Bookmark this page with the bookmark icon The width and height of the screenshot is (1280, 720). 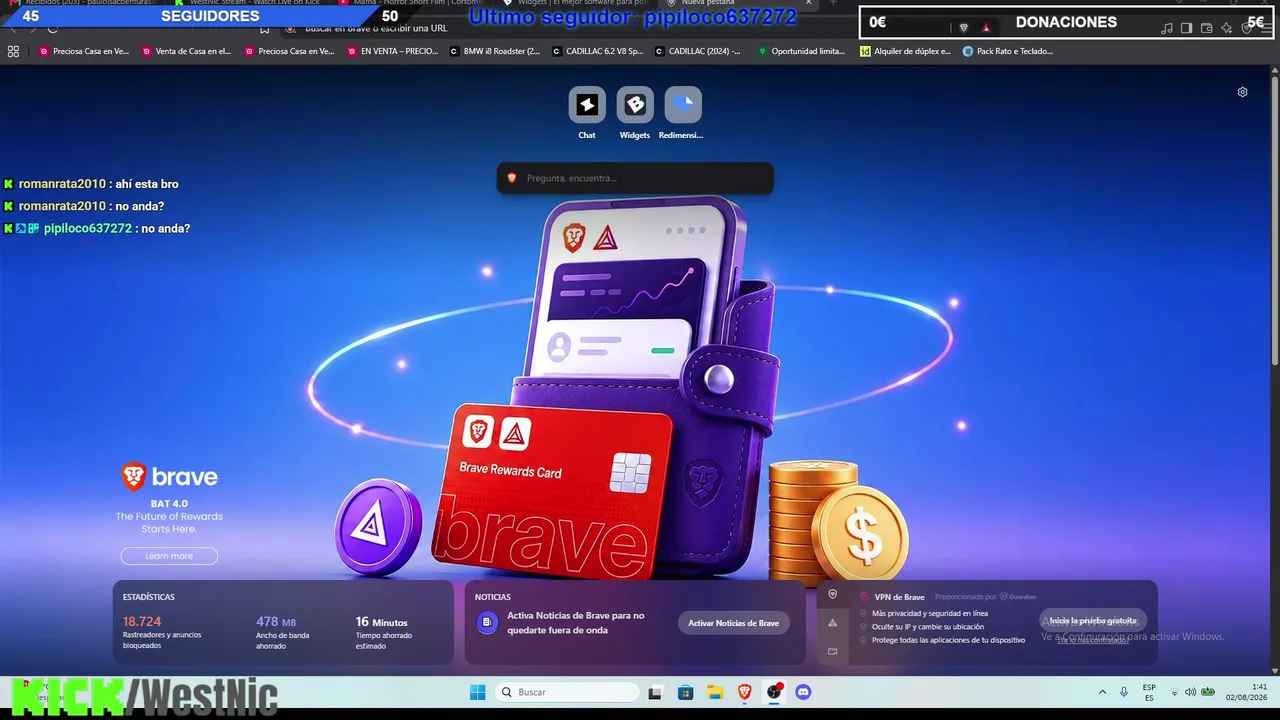click(x=264, y=29)
